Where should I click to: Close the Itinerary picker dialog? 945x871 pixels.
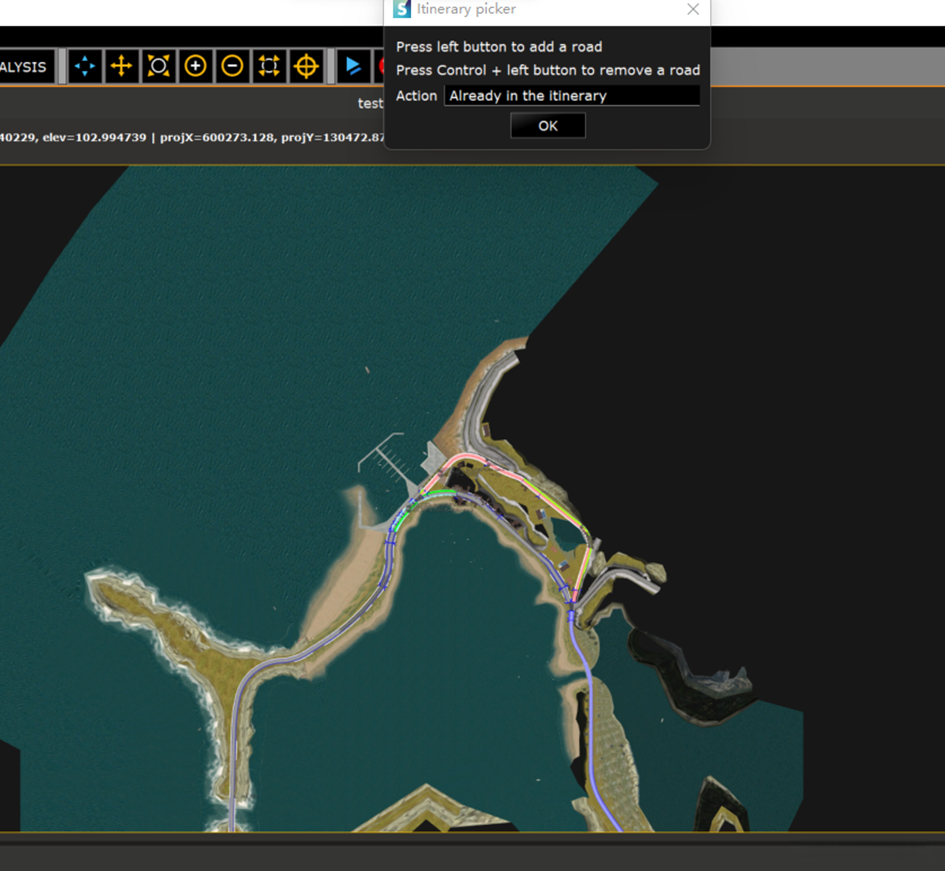point(693,10)
